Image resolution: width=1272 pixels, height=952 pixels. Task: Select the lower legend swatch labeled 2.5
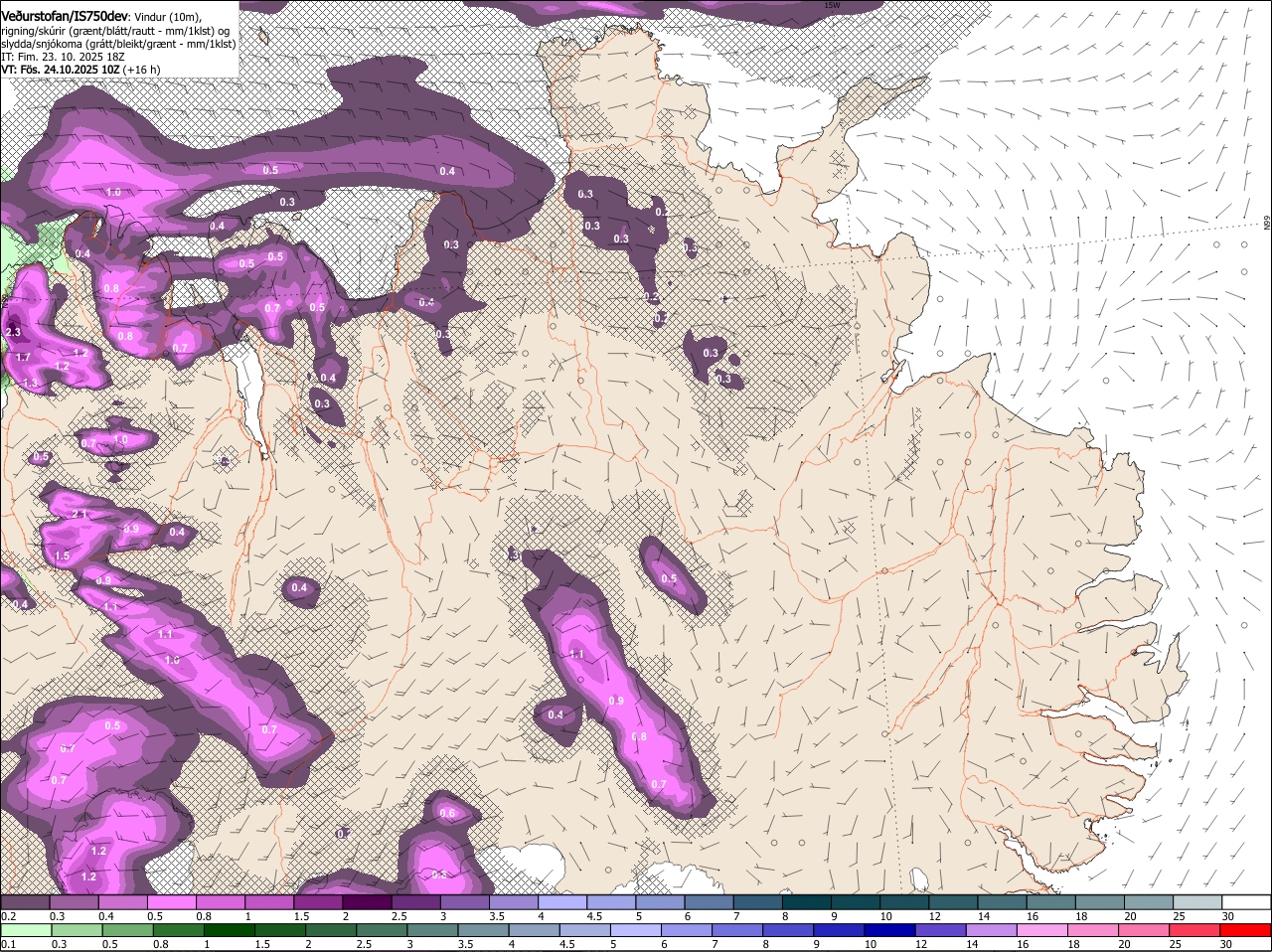pyautogui.click(x=383, y=931)
